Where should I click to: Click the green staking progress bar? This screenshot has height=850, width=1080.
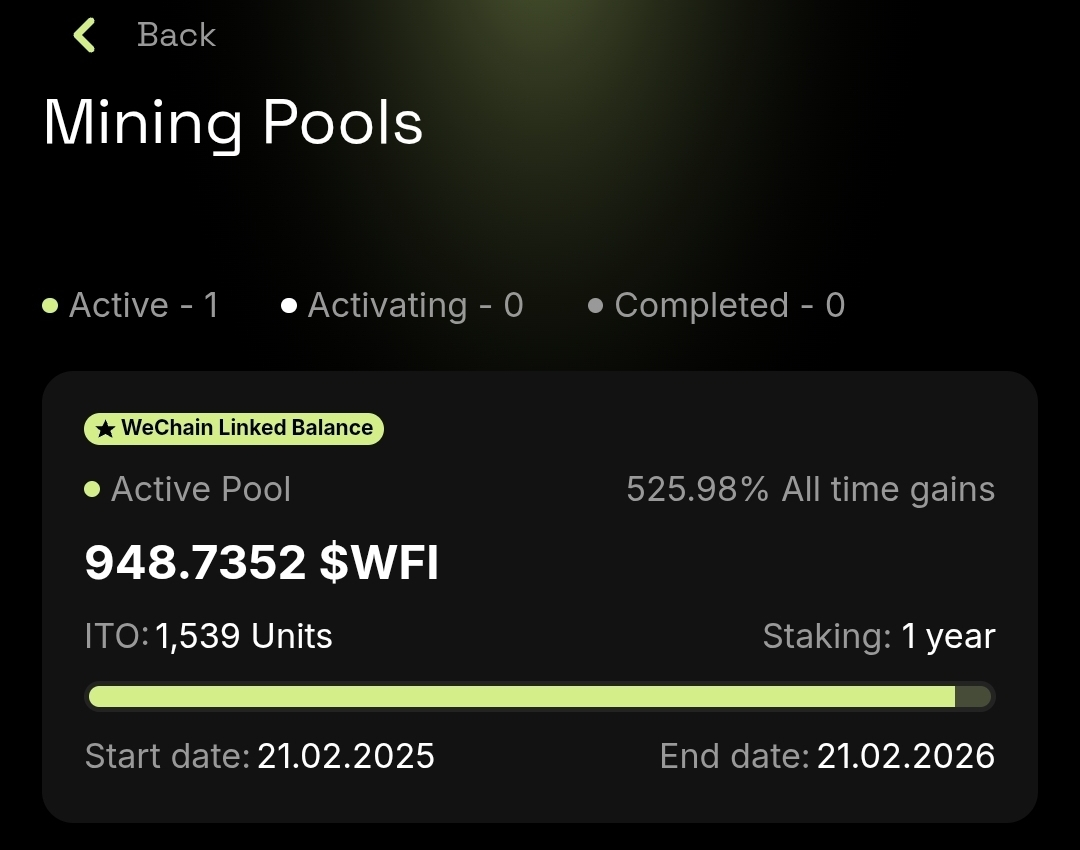(x=522, y=696)
